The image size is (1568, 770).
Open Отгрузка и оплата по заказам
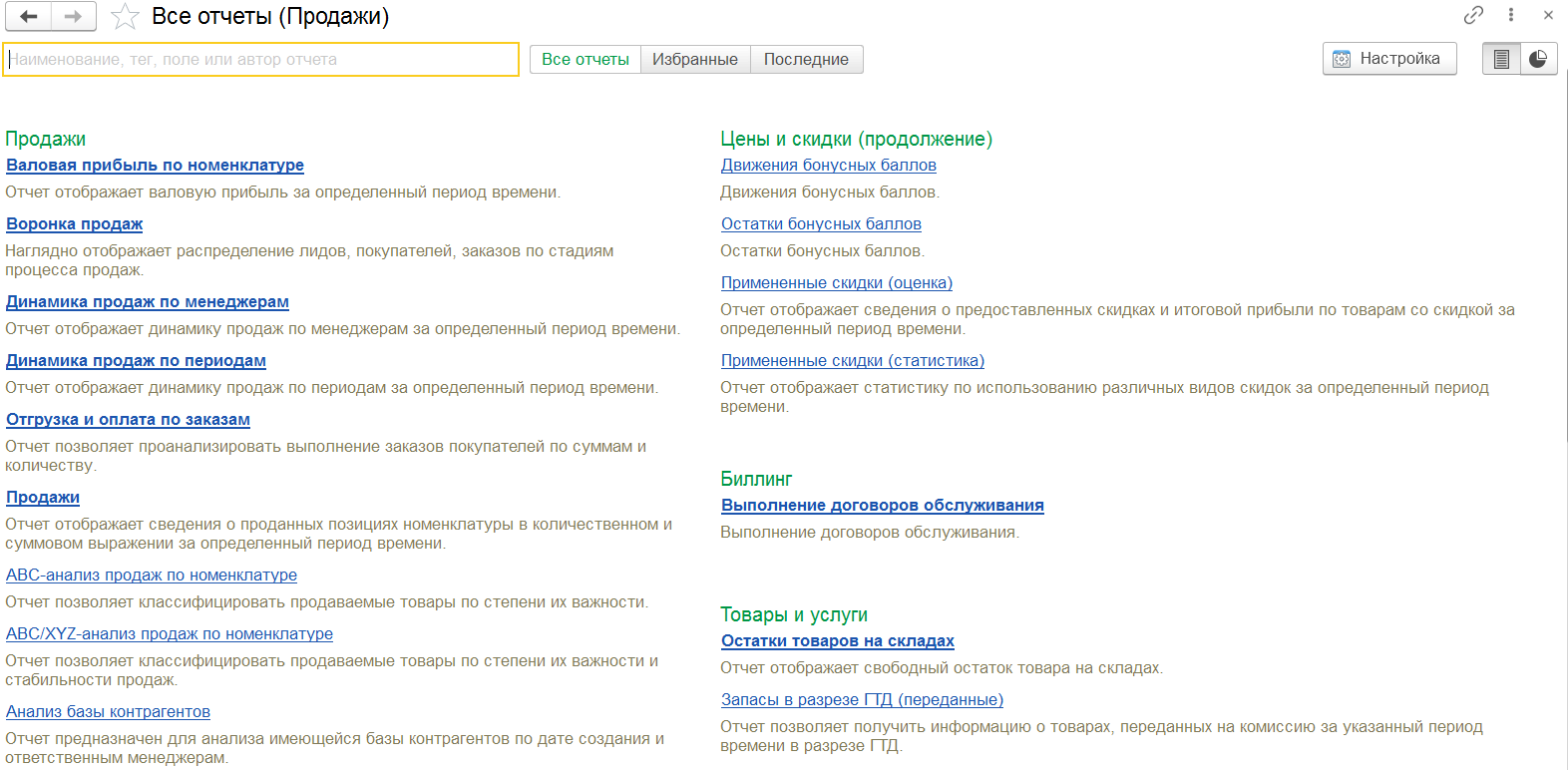(x=128, y=420)
